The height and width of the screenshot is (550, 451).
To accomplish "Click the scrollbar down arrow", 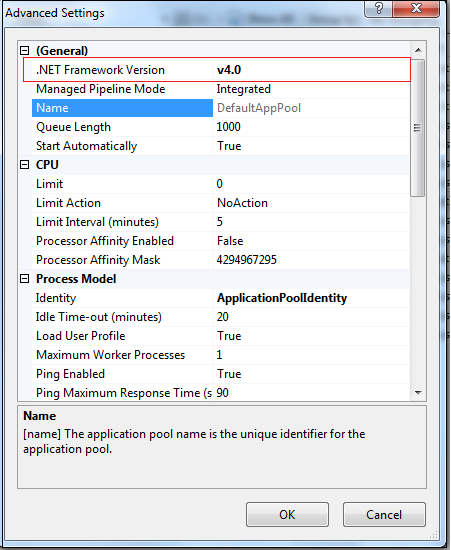I will pyautogui.click(x=418, y=393).
